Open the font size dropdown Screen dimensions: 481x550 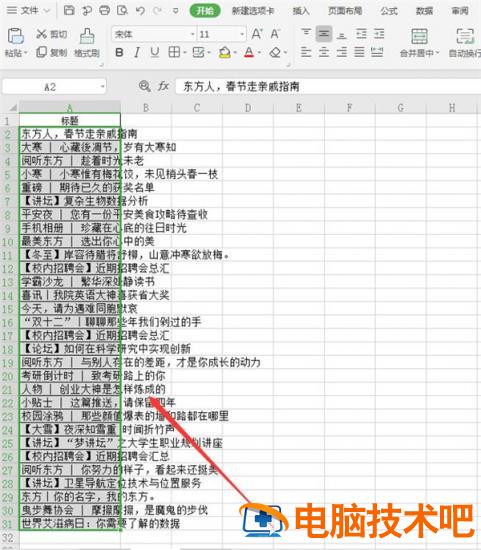pos(242,34)
